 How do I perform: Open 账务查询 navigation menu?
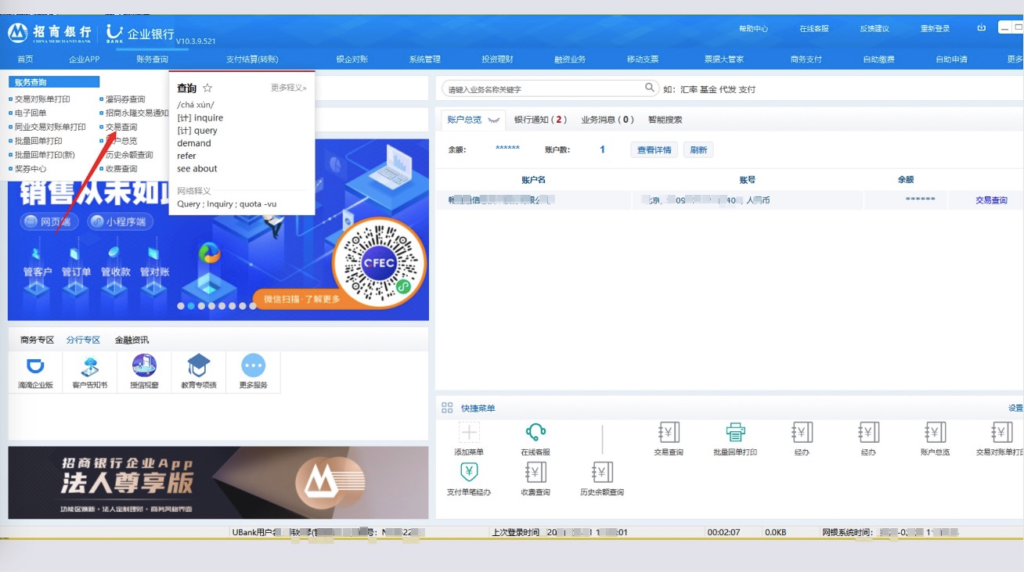coord(152,59)
